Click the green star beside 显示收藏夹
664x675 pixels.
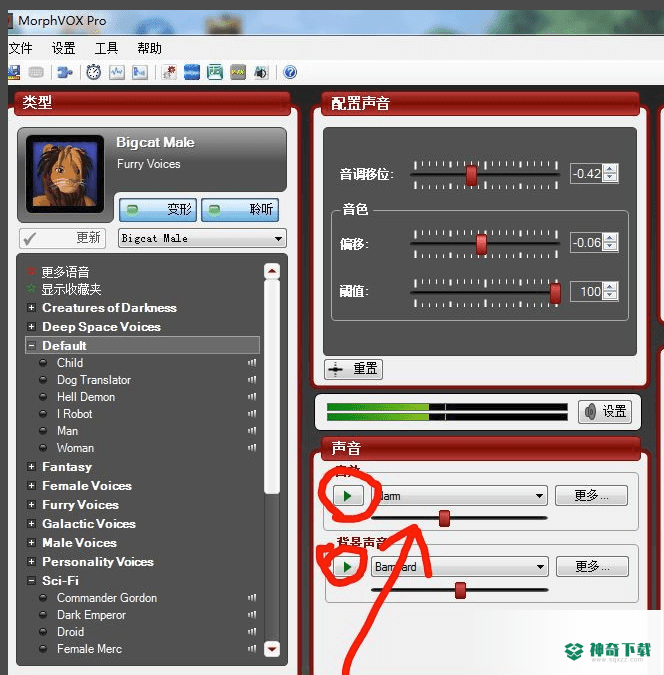[31, 288]
